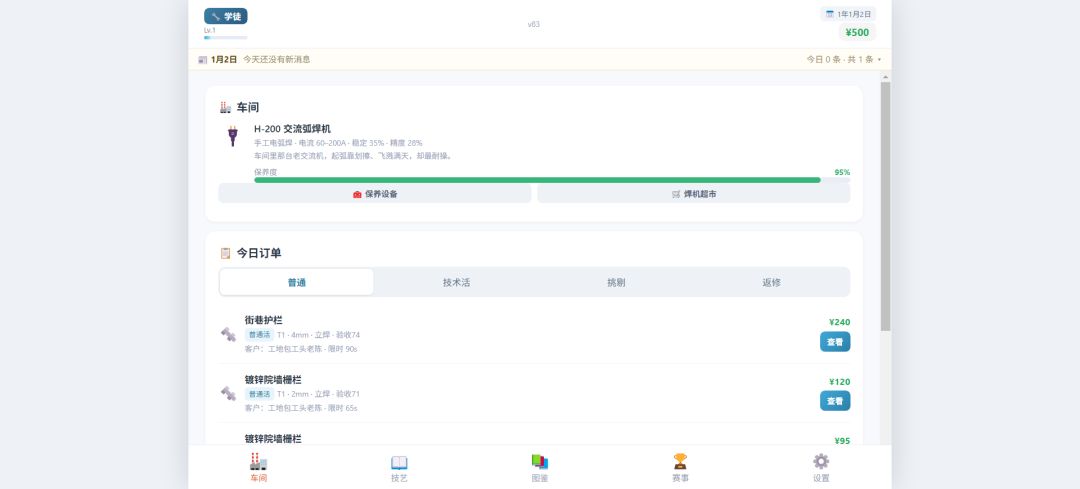1080x489 pixels.
Task: Click the clipboard icon beside 今日订单
Action: click(x=225, y=253)
